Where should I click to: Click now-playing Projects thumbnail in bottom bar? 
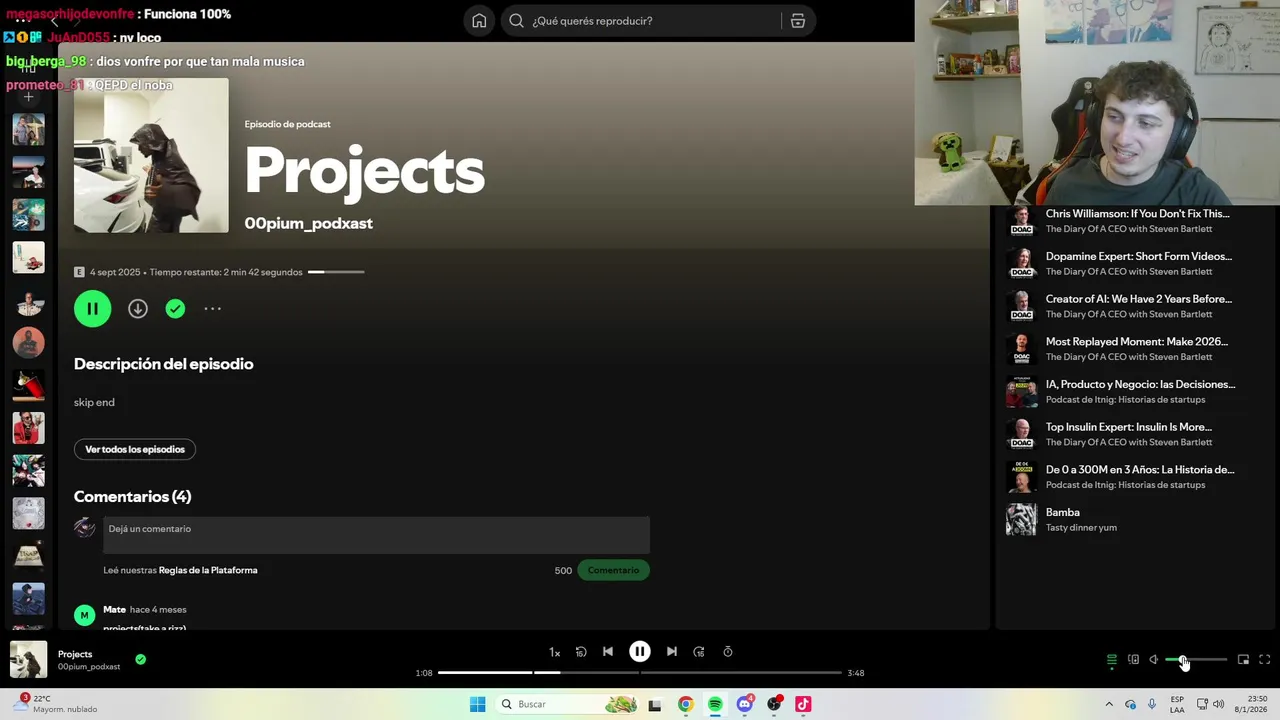[28, 660]
